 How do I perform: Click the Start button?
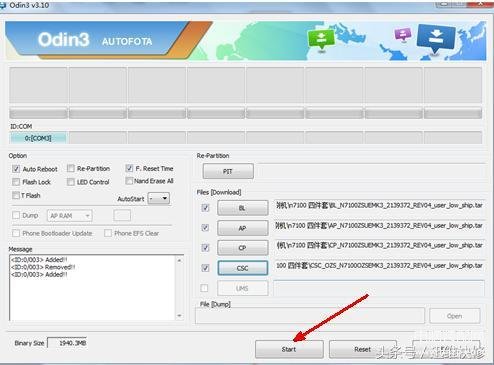pos(289,349)
